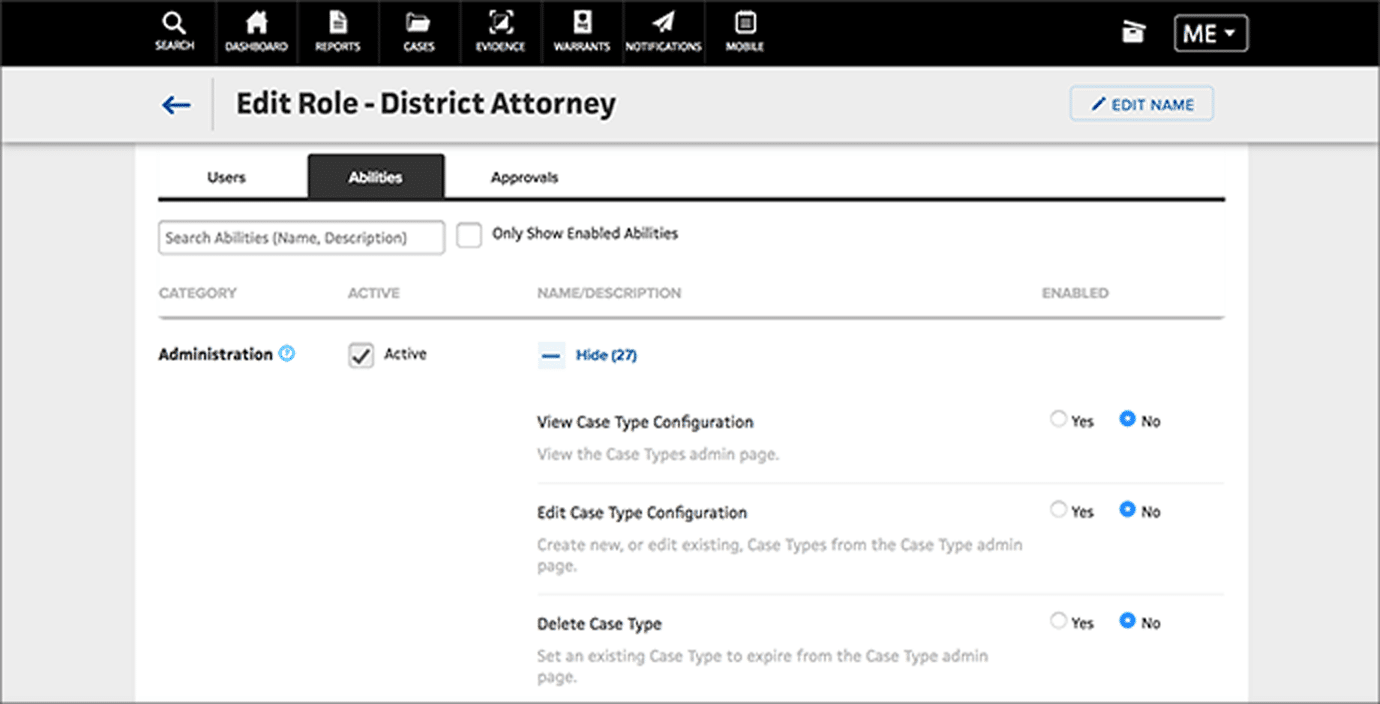Open the Warrants icon
The height and width of the screenshot is (704, 1380).
coord(581,32)
